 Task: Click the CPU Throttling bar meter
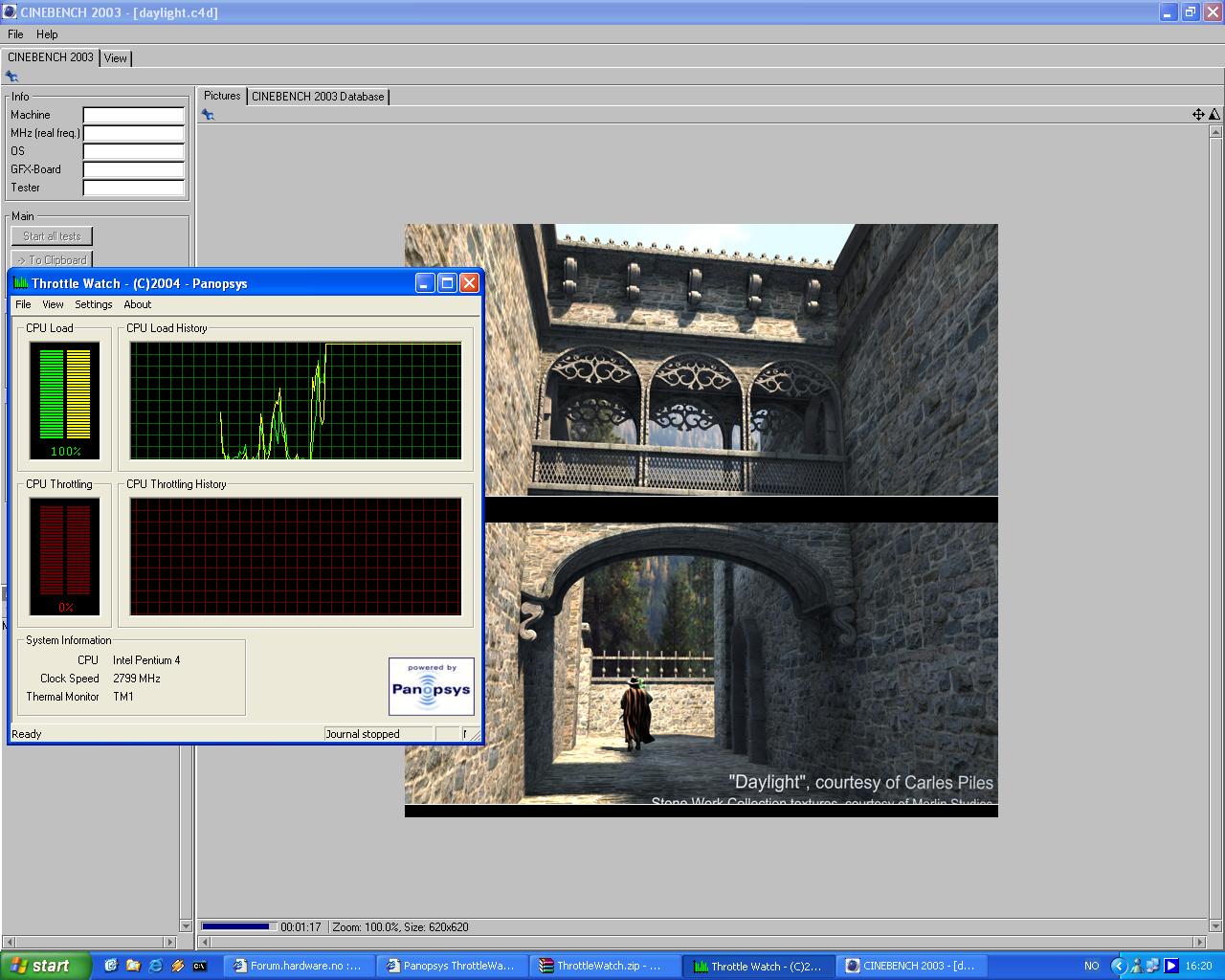pyautogui.click(x=64, y=557)
